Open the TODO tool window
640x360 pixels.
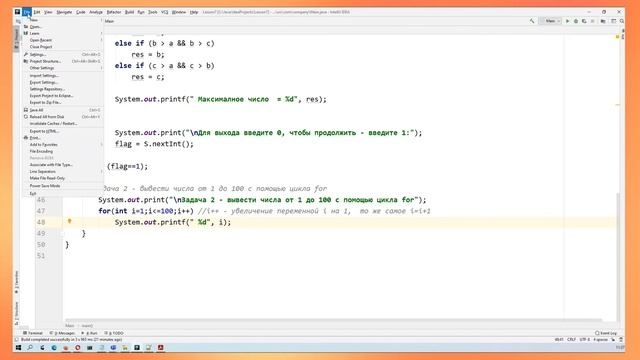[x=114, y=333]
